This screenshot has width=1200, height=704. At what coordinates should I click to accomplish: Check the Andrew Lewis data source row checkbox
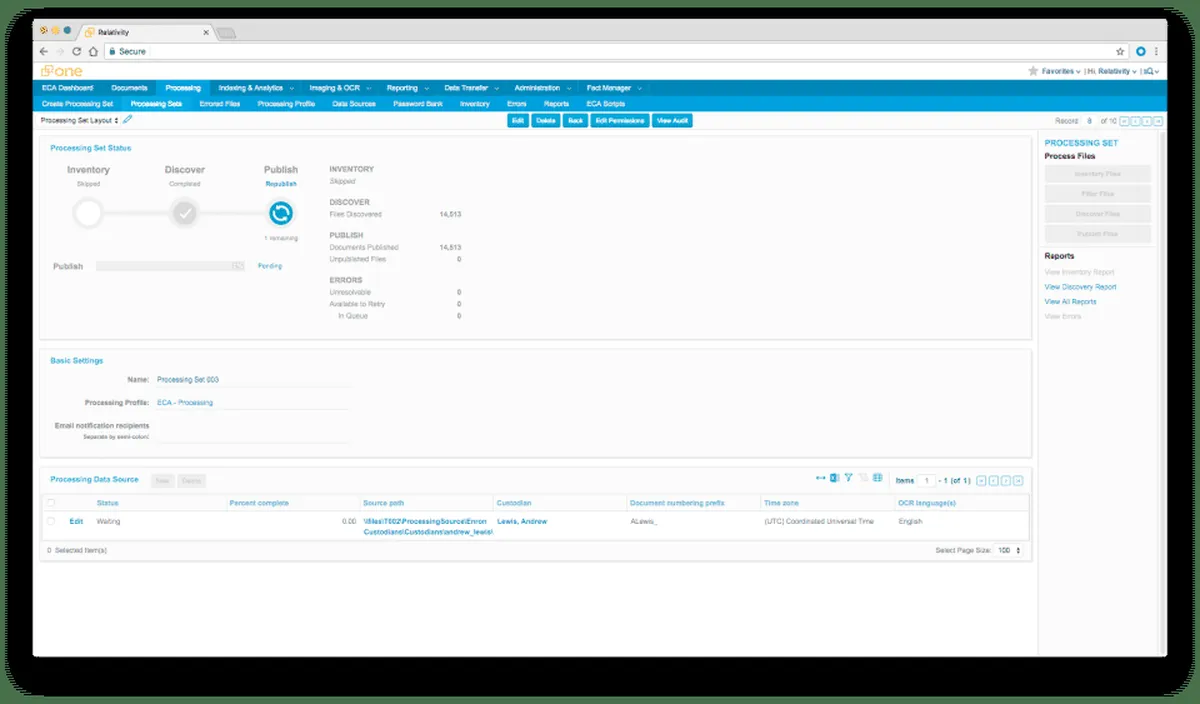point(51,521)
